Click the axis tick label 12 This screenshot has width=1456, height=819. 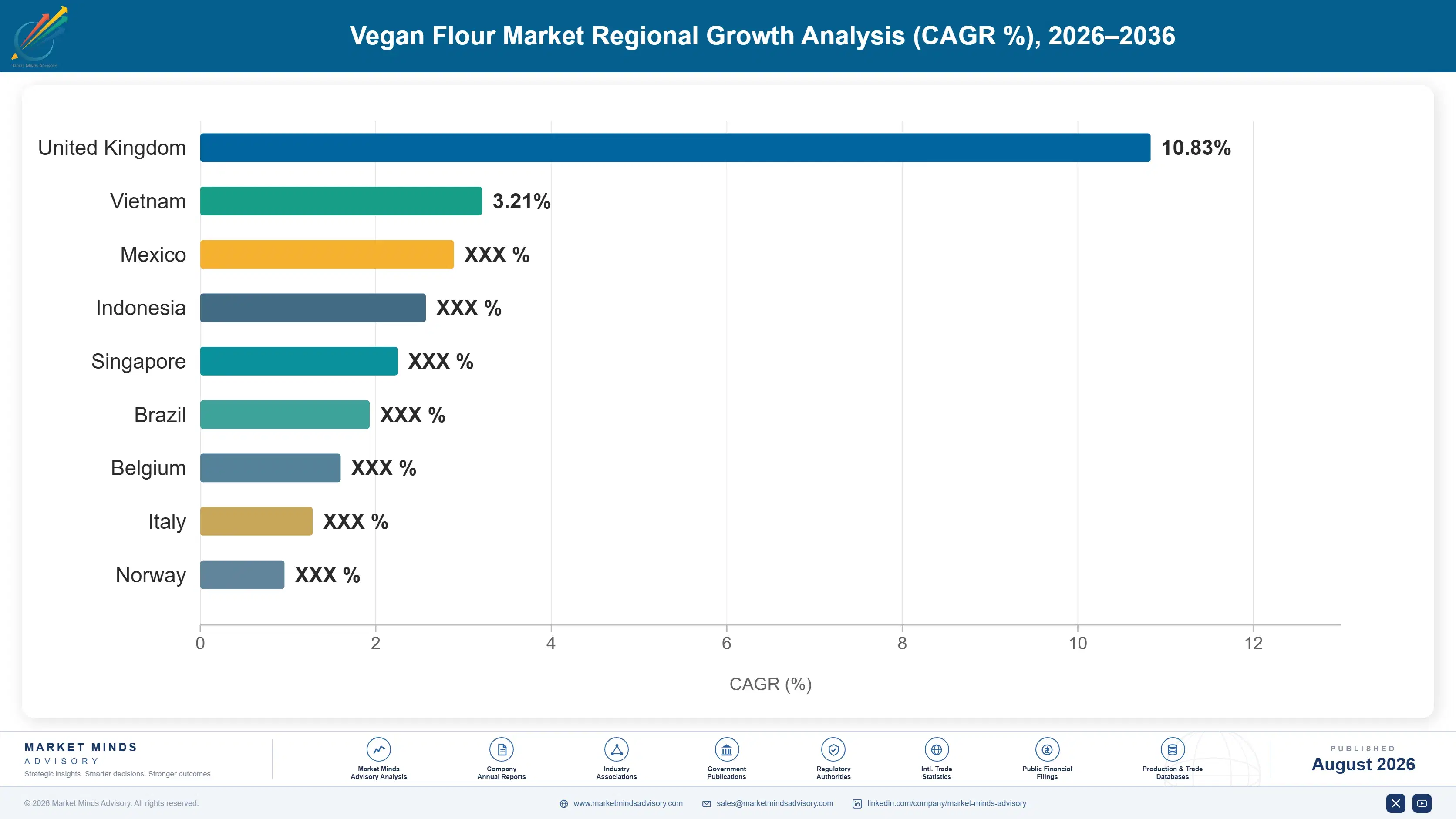1253,643
